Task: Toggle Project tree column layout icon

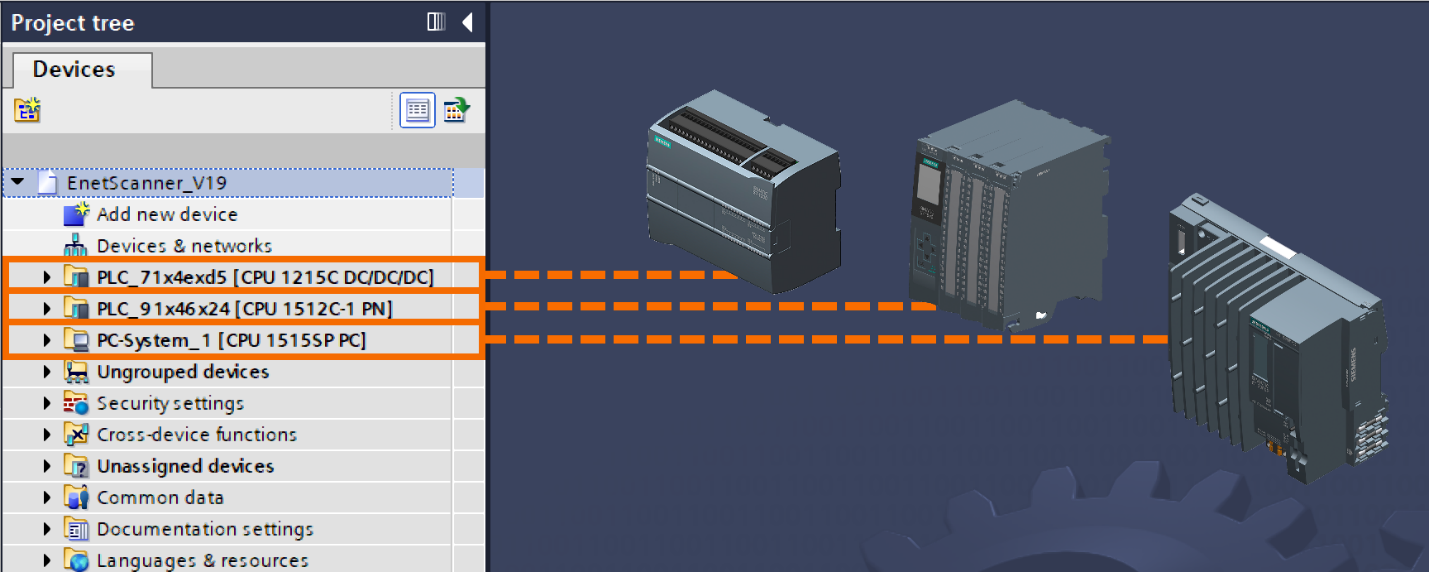Action: pyautogui.click(x=436, y=22)
